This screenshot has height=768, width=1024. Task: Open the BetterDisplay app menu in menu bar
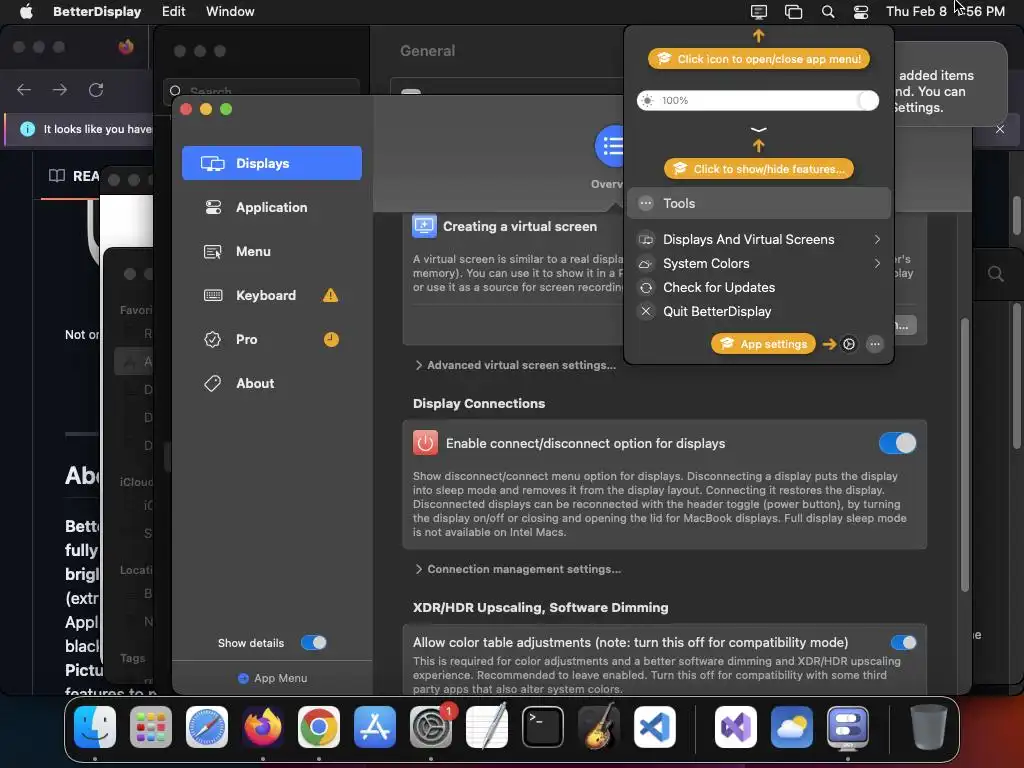pos(97,12)
